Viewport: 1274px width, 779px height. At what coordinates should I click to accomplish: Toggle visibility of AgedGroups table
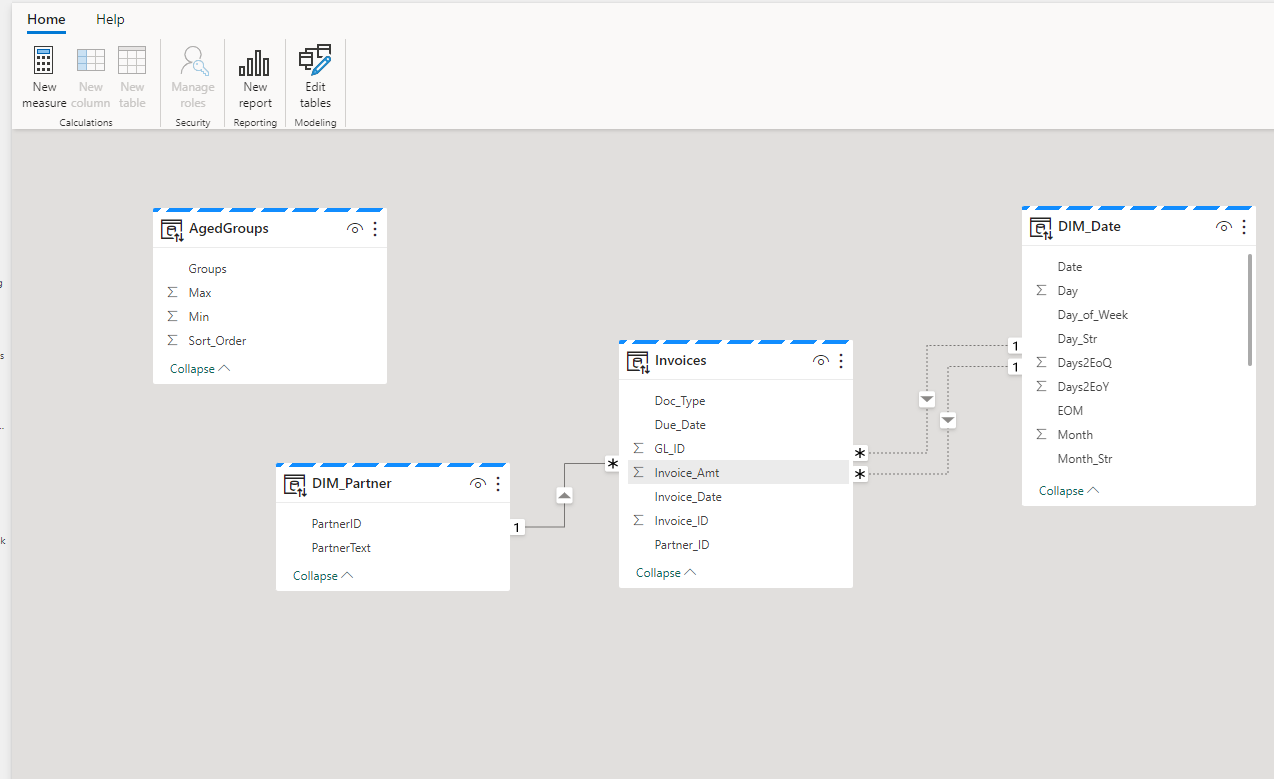tap(354, 229)
